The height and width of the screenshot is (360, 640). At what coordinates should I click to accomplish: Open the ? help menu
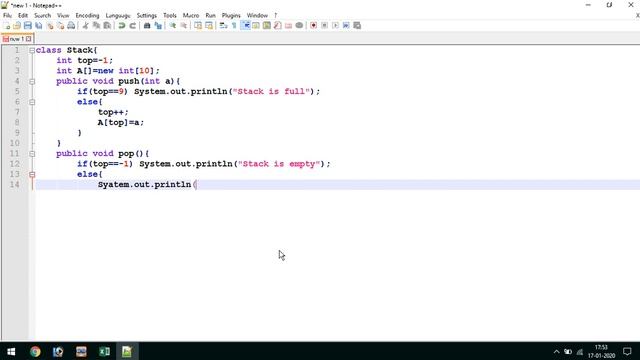(276, 16)
